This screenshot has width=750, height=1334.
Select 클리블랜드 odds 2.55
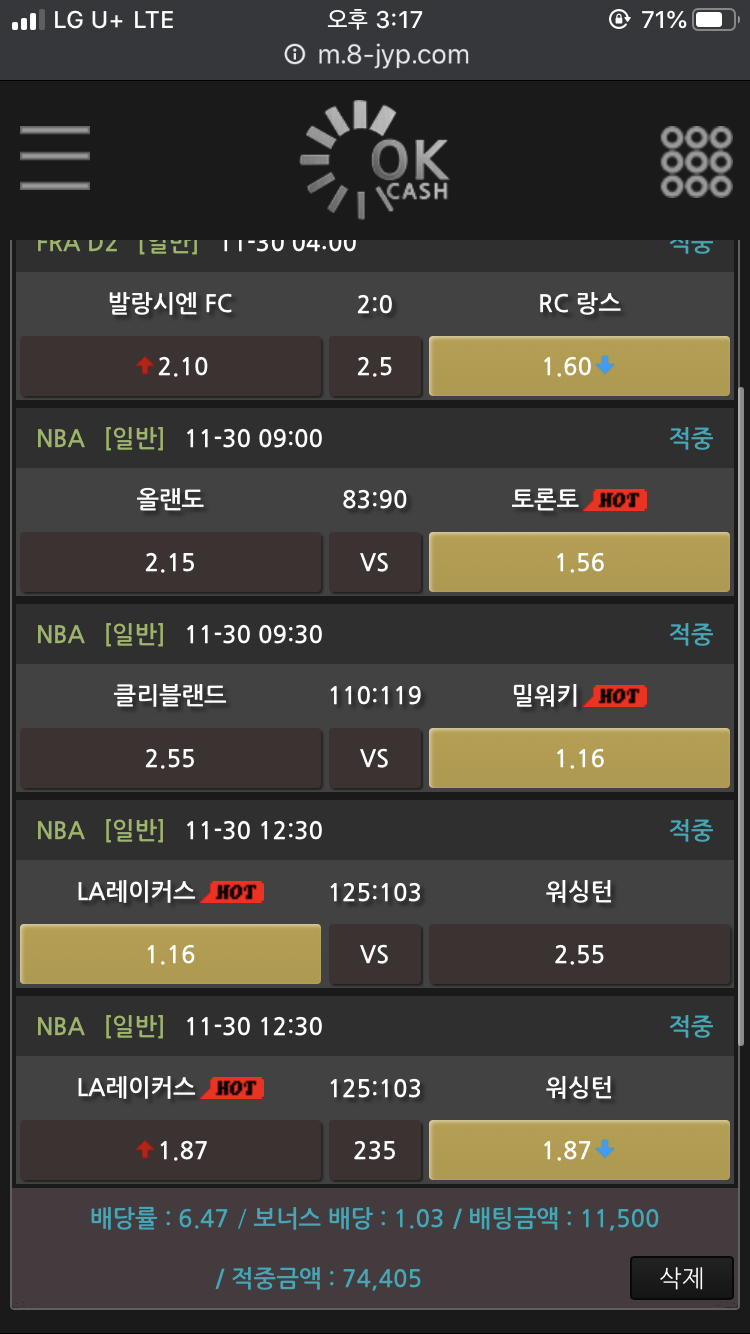point(171,758)
